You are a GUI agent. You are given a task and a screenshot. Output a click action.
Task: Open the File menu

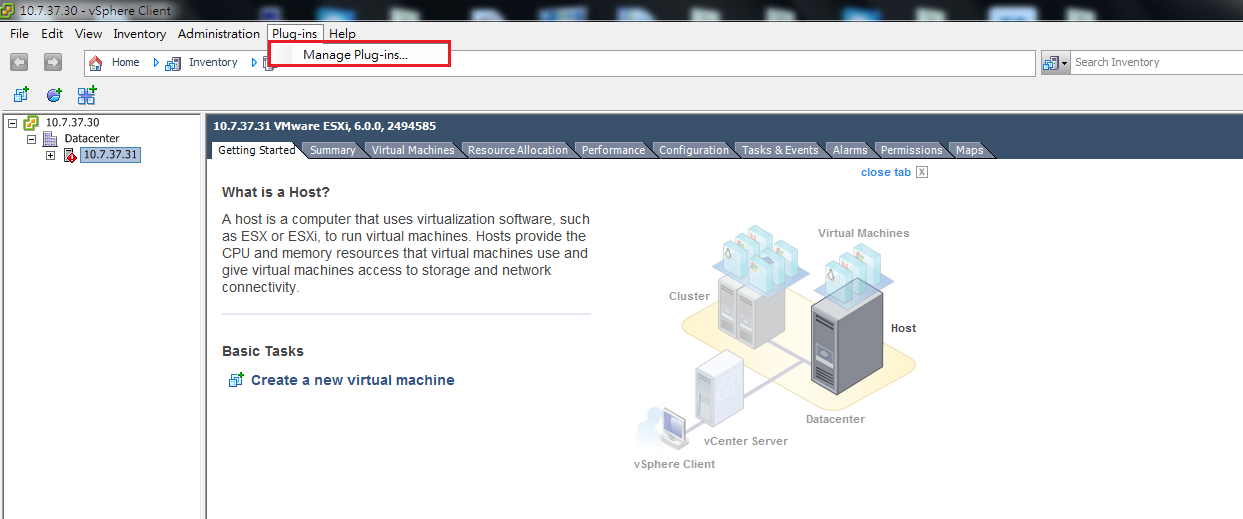[x=19, y=34]
